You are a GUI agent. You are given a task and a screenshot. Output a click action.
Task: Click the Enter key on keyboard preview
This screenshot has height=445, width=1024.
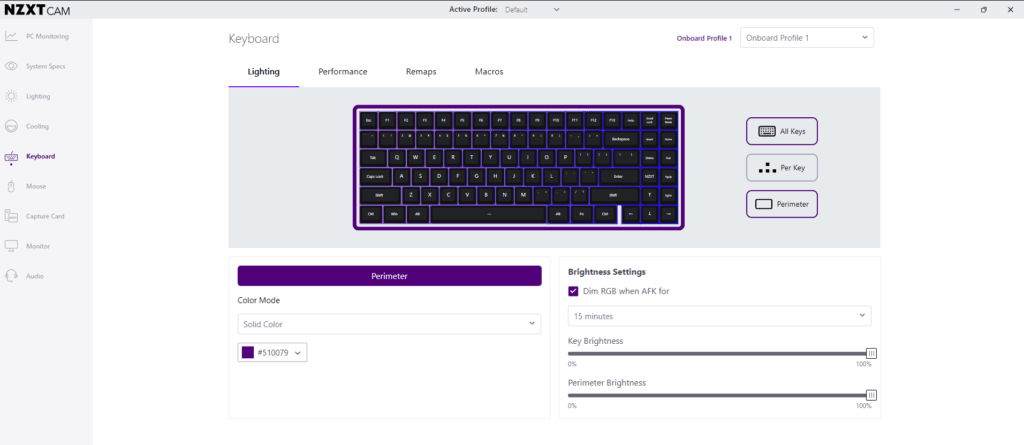[x=620, y=176]
